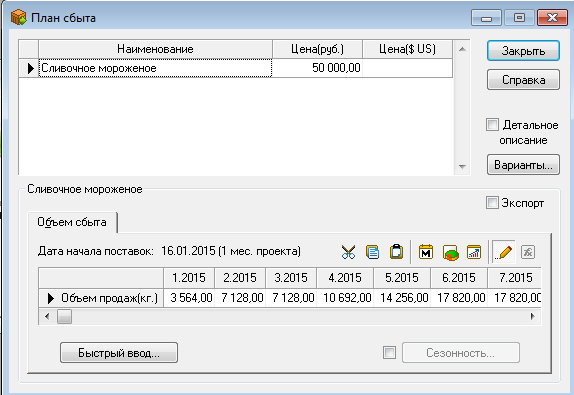Click the 5.2015 column header
This screenshot has width=574, height=395.
[402, 278]
